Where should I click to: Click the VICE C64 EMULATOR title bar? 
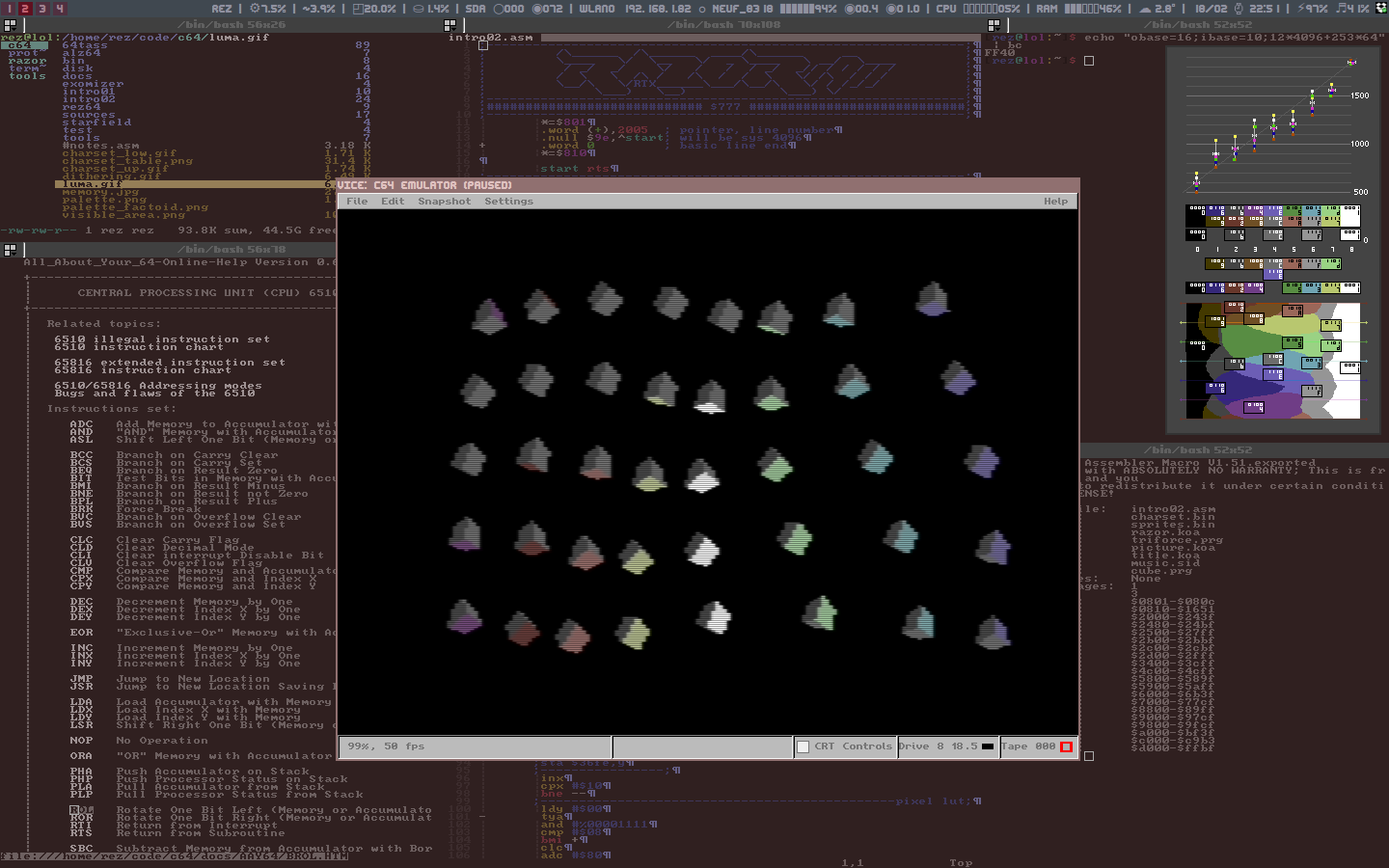(x=708, y=185)
